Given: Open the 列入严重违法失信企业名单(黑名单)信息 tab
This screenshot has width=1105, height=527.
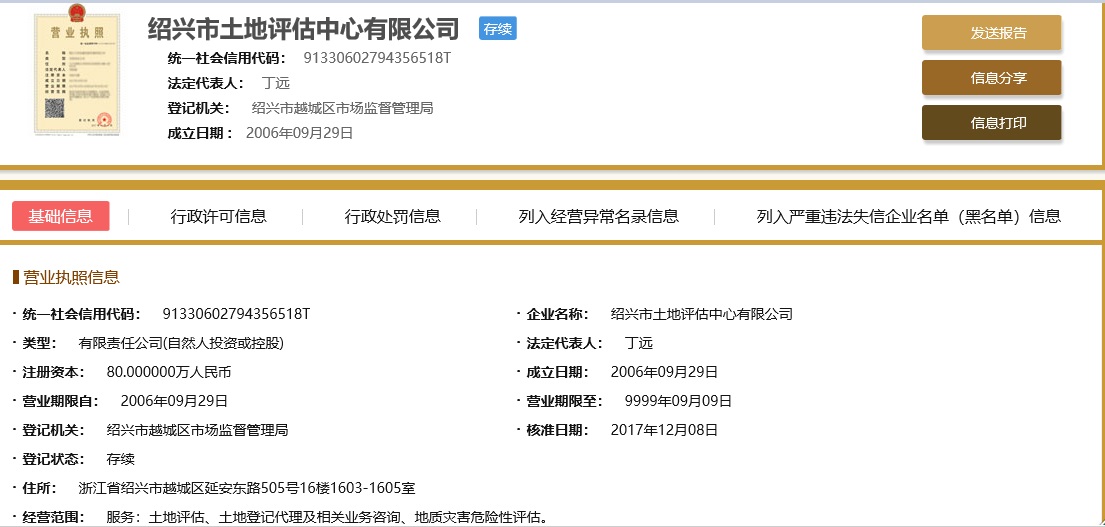Looking at the screenshot, I should point(908,216).
